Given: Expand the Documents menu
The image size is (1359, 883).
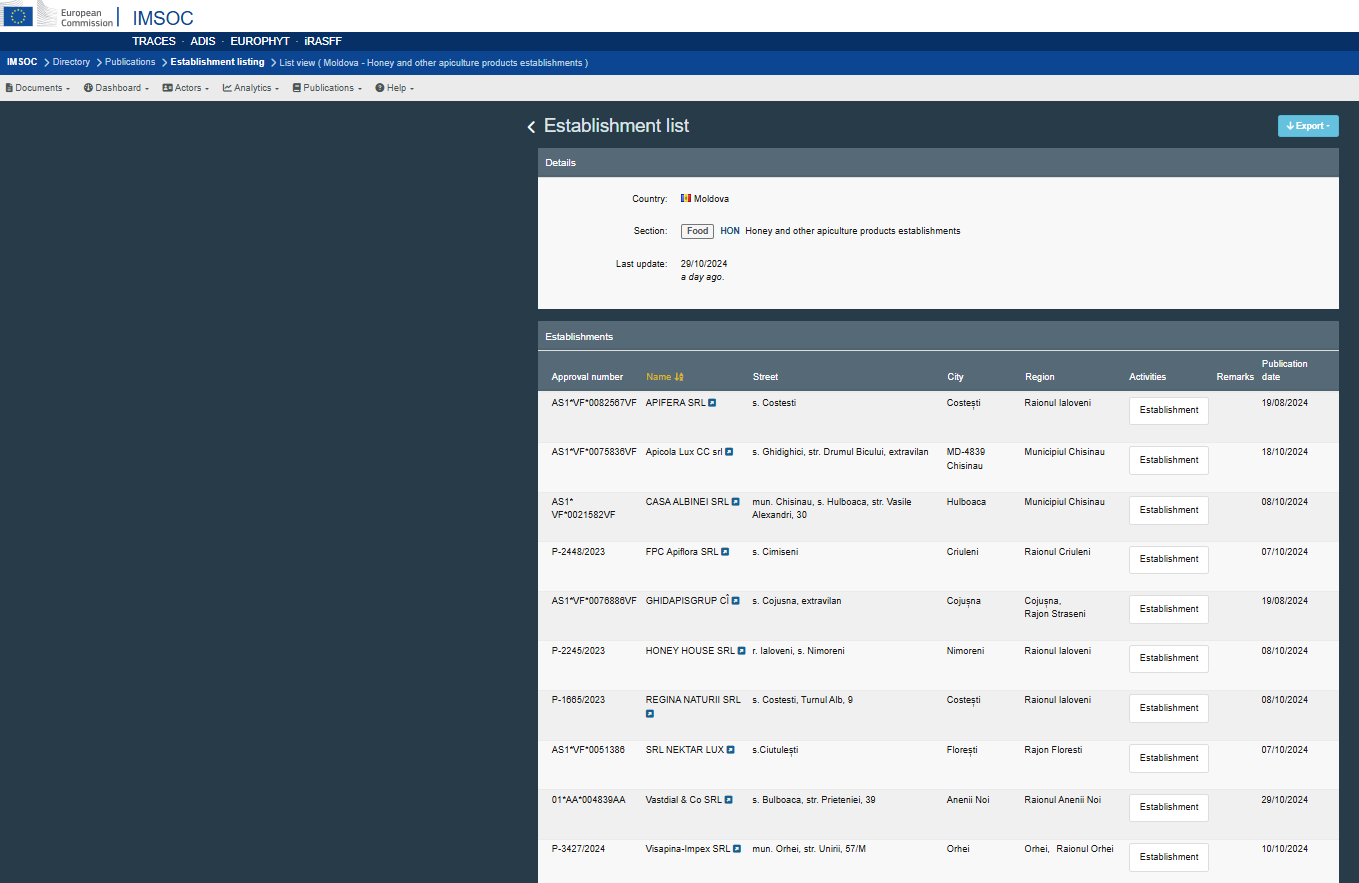Looking at the screenshot, I should [x=38, y=88].
